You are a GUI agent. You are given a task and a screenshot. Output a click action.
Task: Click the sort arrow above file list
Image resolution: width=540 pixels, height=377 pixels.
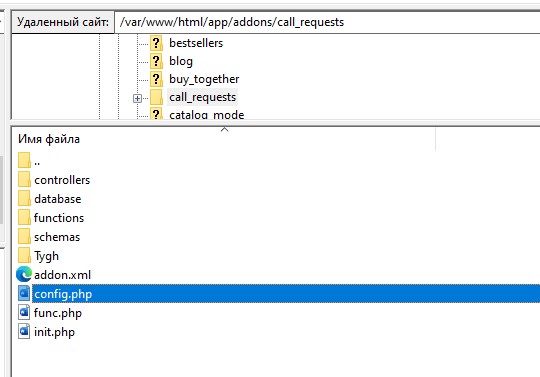click(x=225, y=129)
